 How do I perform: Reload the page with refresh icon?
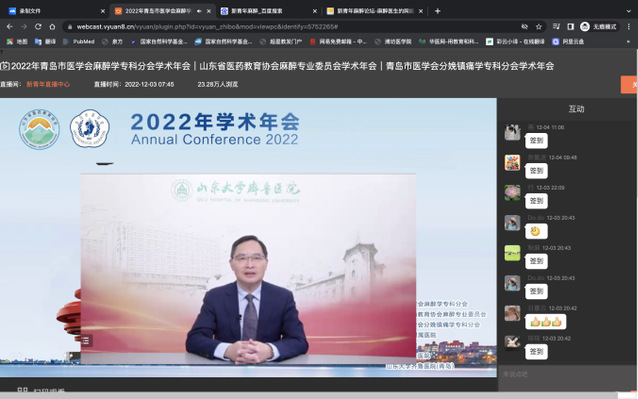38,27
